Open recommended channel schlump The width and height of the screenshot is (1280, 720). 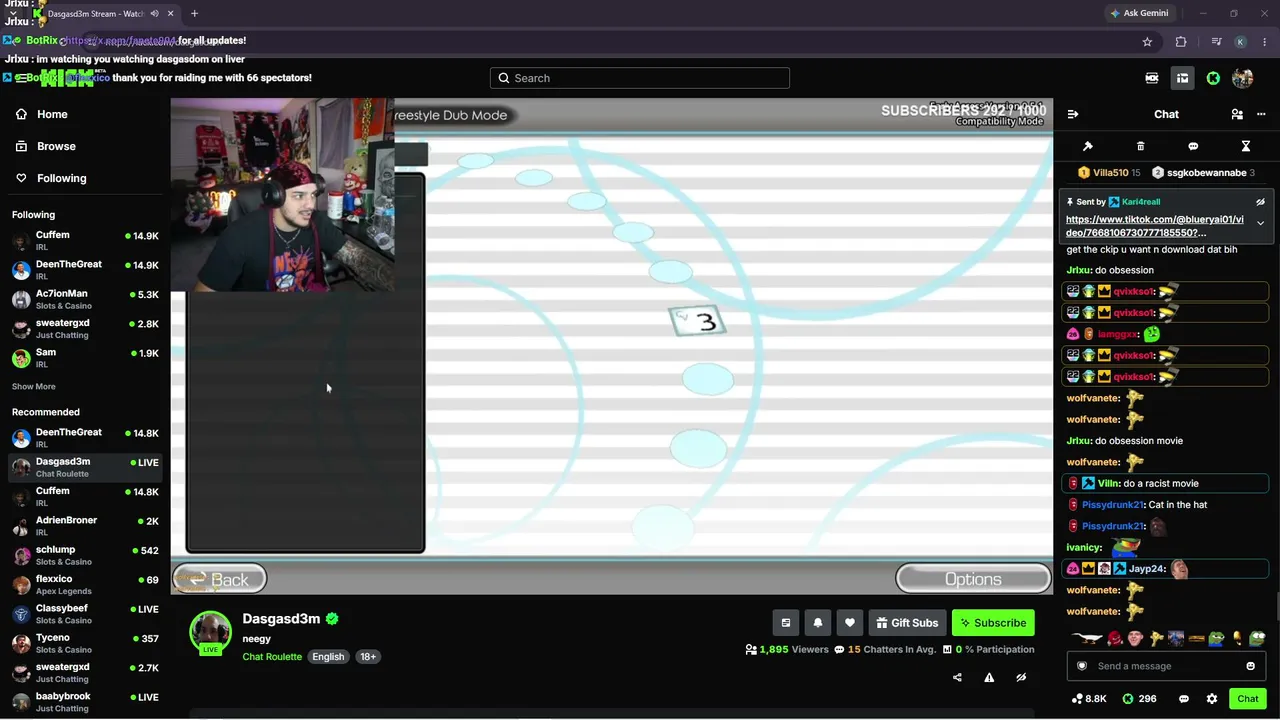(85, 555)
